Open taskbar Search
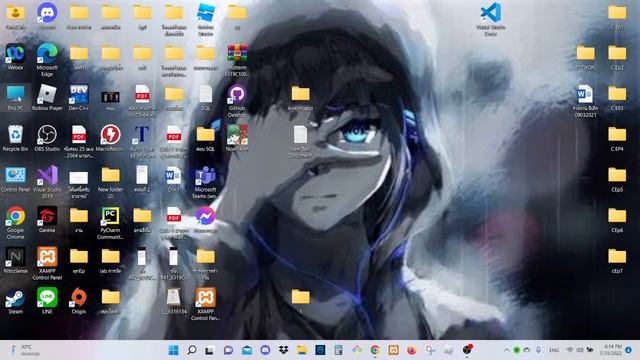The image size is (640, 360). point(191,350)
